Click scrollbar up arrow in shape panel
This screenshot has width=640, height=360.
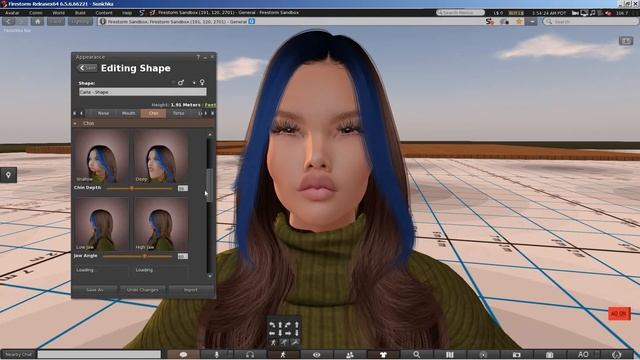[x=210, y=134]
